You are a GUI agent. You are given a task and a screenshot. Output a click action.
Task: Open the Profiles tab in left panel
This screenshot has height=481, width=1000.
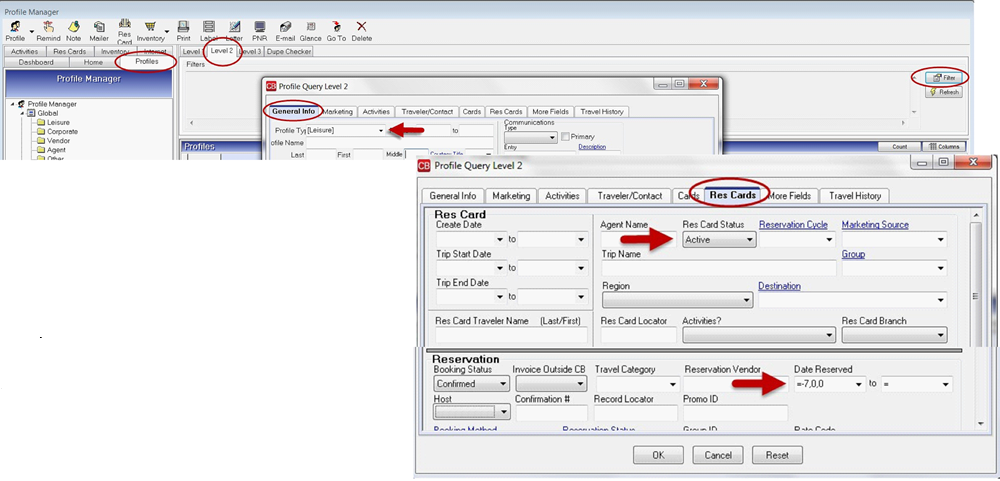coord(147,62)
